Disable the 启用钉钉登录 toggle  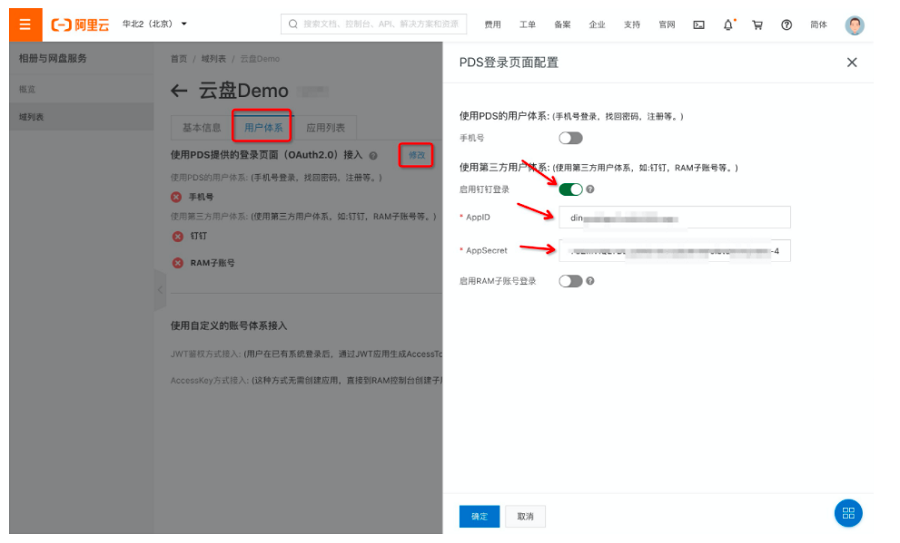pyautogui.click(x=570, y=189)
